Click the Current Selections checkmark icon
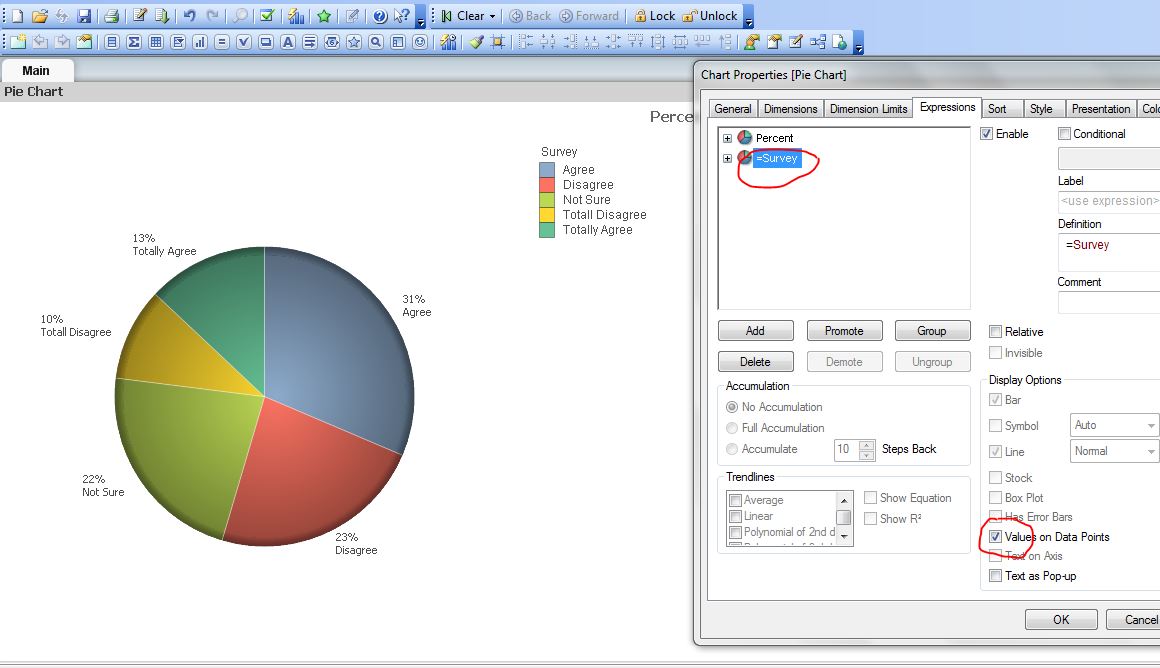 pyautogui.click(x=267, y=16)
